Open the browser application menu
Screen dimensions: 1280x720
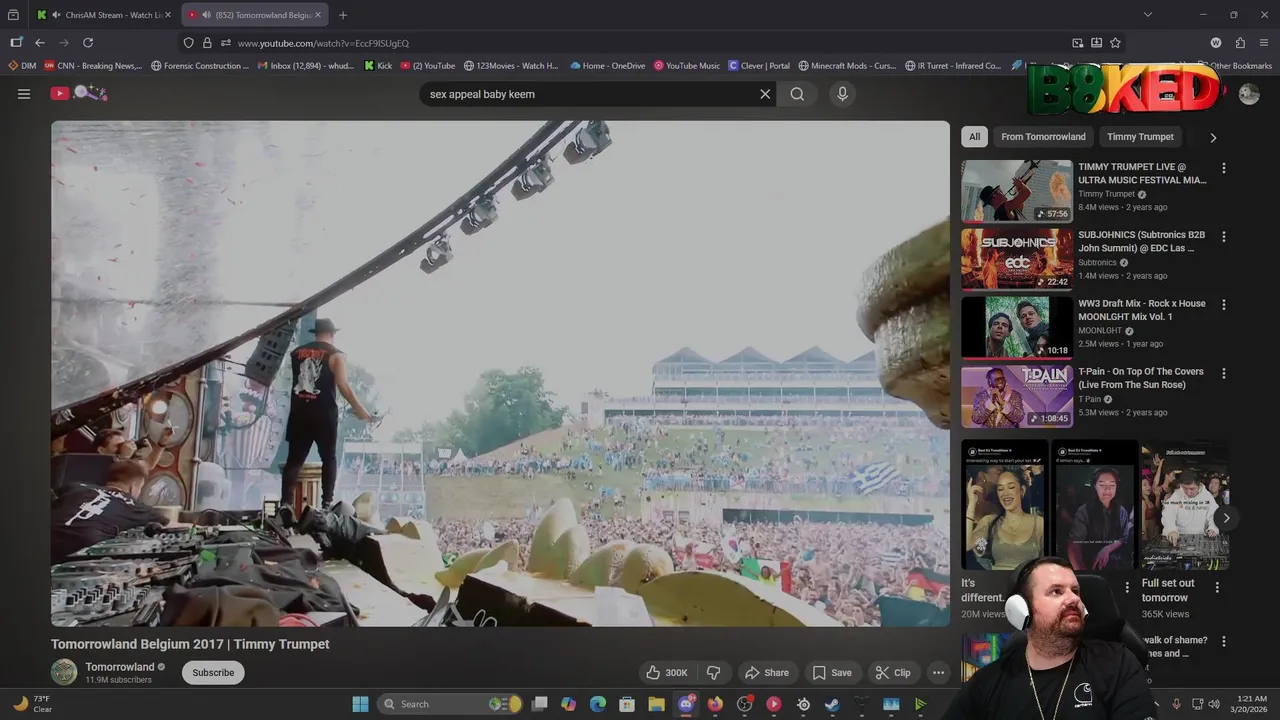(1264, 43)
